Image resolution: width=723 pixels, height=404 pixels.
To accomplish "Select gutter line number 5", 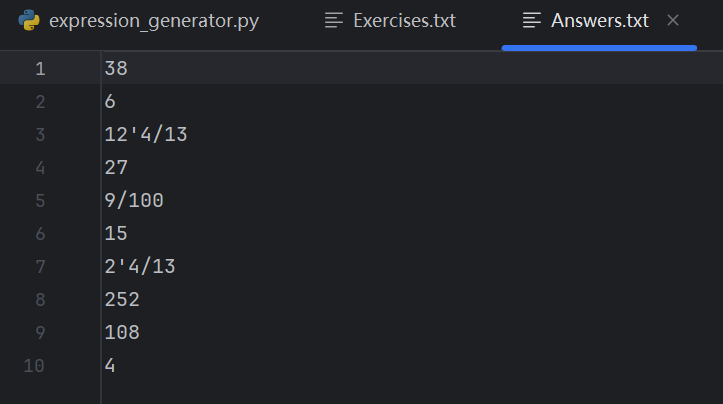I will point(40,200).
